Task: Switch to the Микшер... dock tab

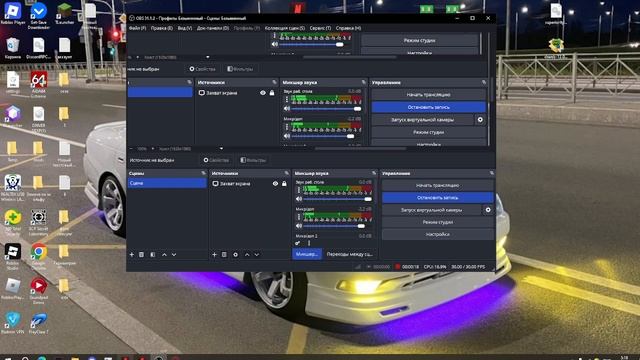Action: click(x=307, y=254)
